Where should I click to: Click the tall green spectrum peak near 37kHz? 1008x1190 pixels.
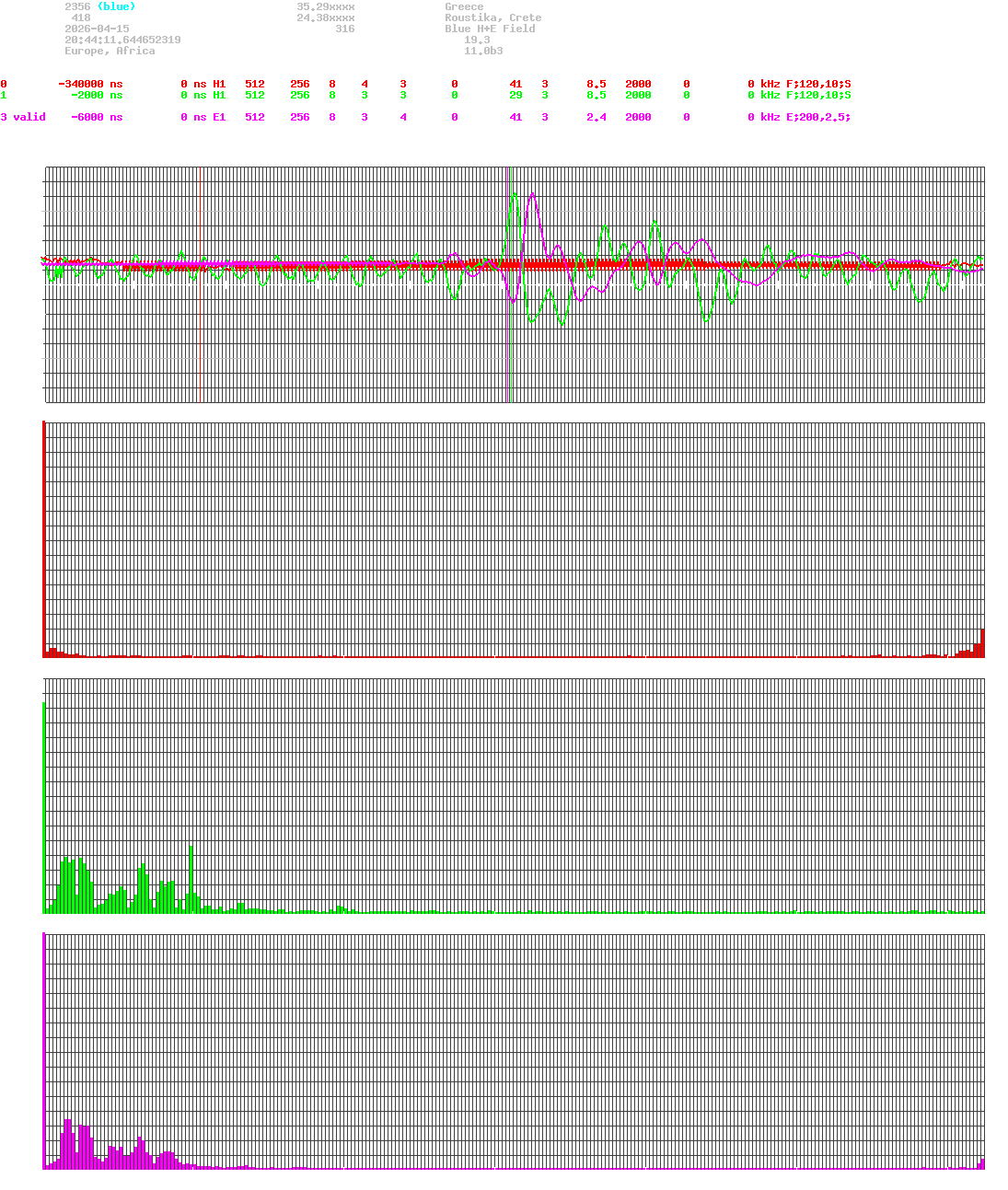[191, 874]
